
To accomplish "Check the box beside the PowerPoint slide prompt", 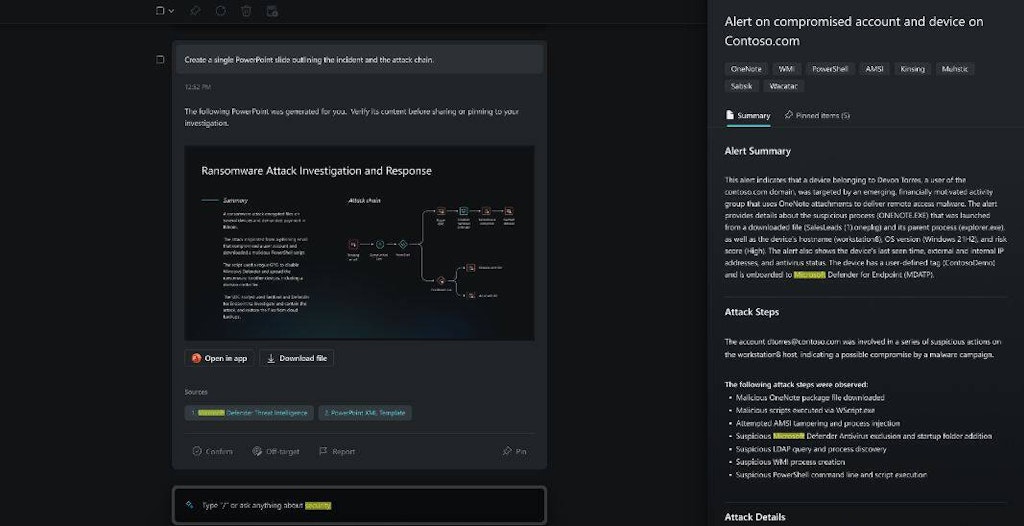I will click(x=160, y=59).
